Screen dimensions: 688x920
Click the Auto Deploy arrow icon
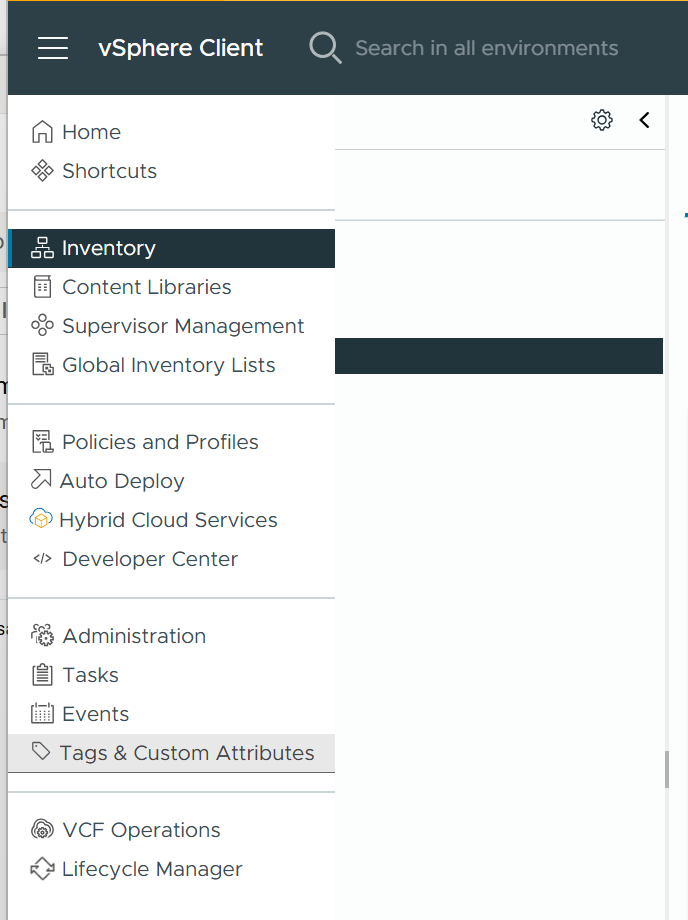(41, 480)
